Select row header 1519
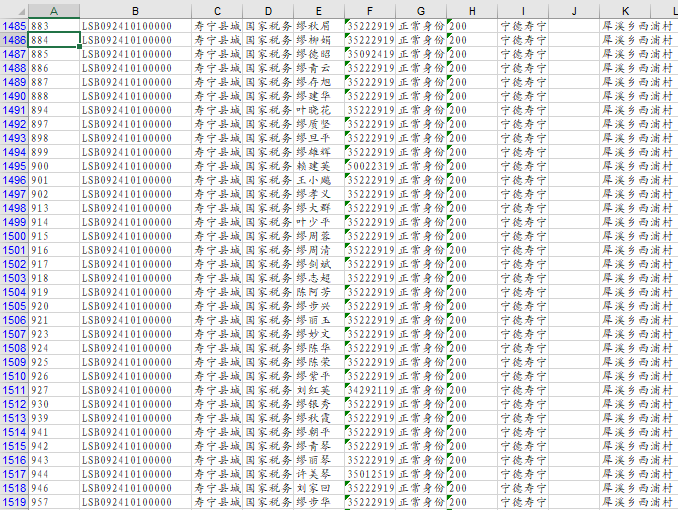 (x=14, y=502)
